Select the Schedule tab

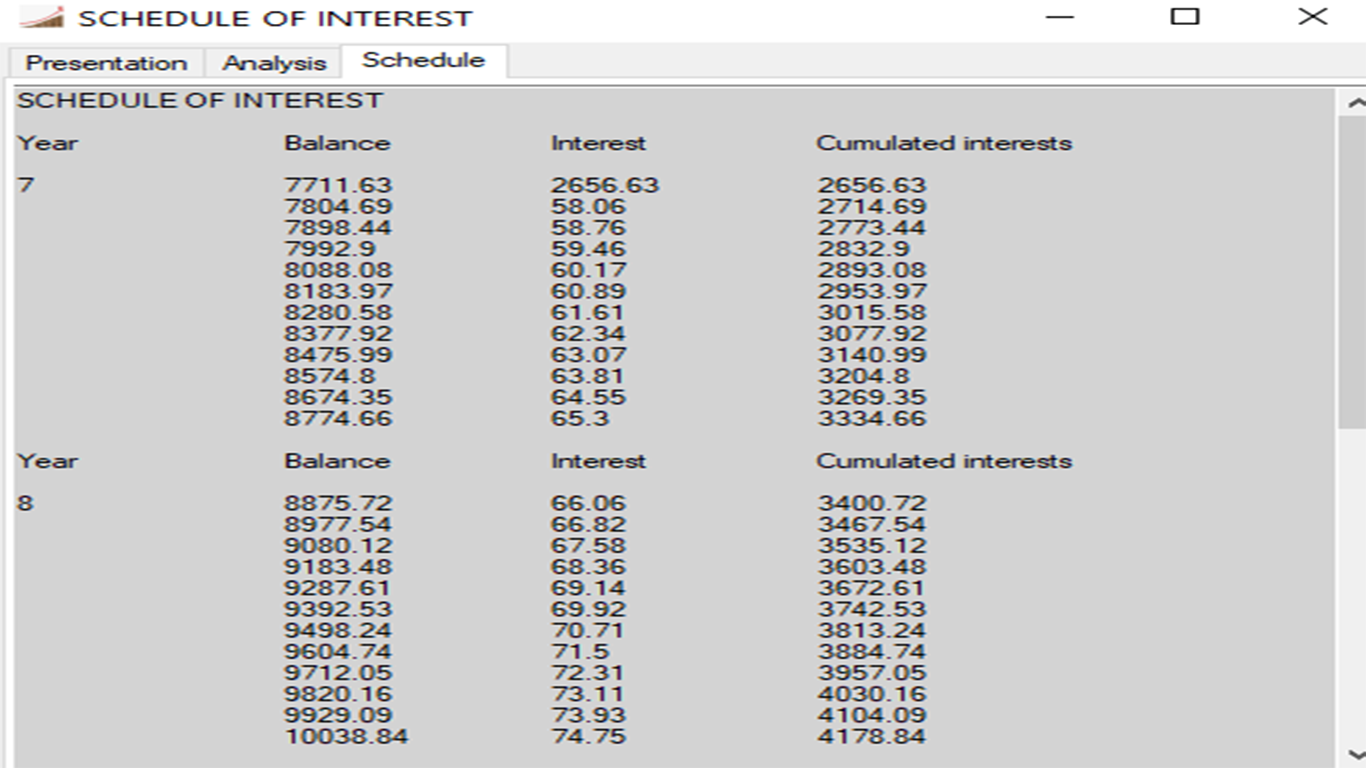coord(423,60)
